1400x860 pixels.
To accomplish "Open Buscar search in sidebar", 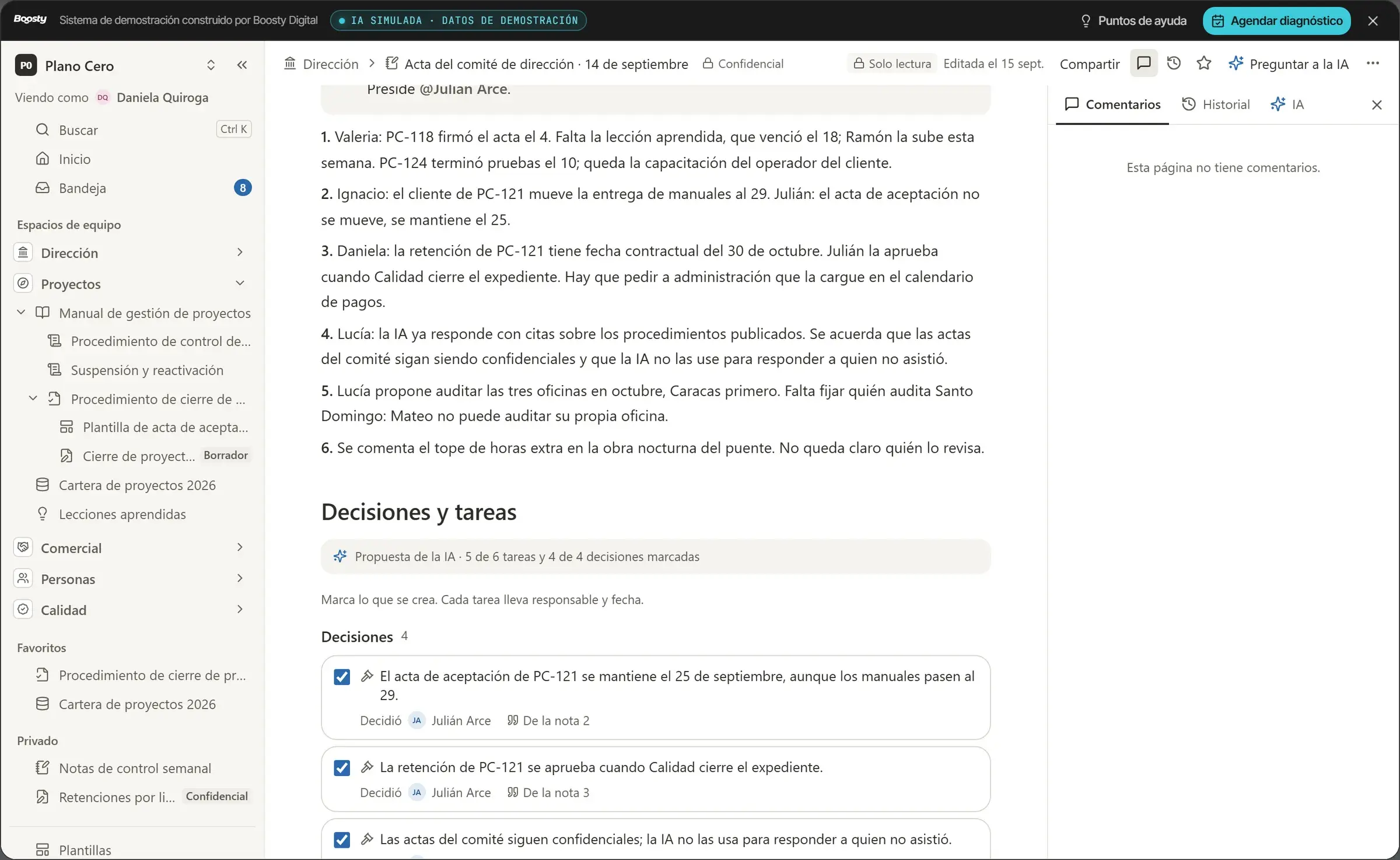I will click(134, 130).
